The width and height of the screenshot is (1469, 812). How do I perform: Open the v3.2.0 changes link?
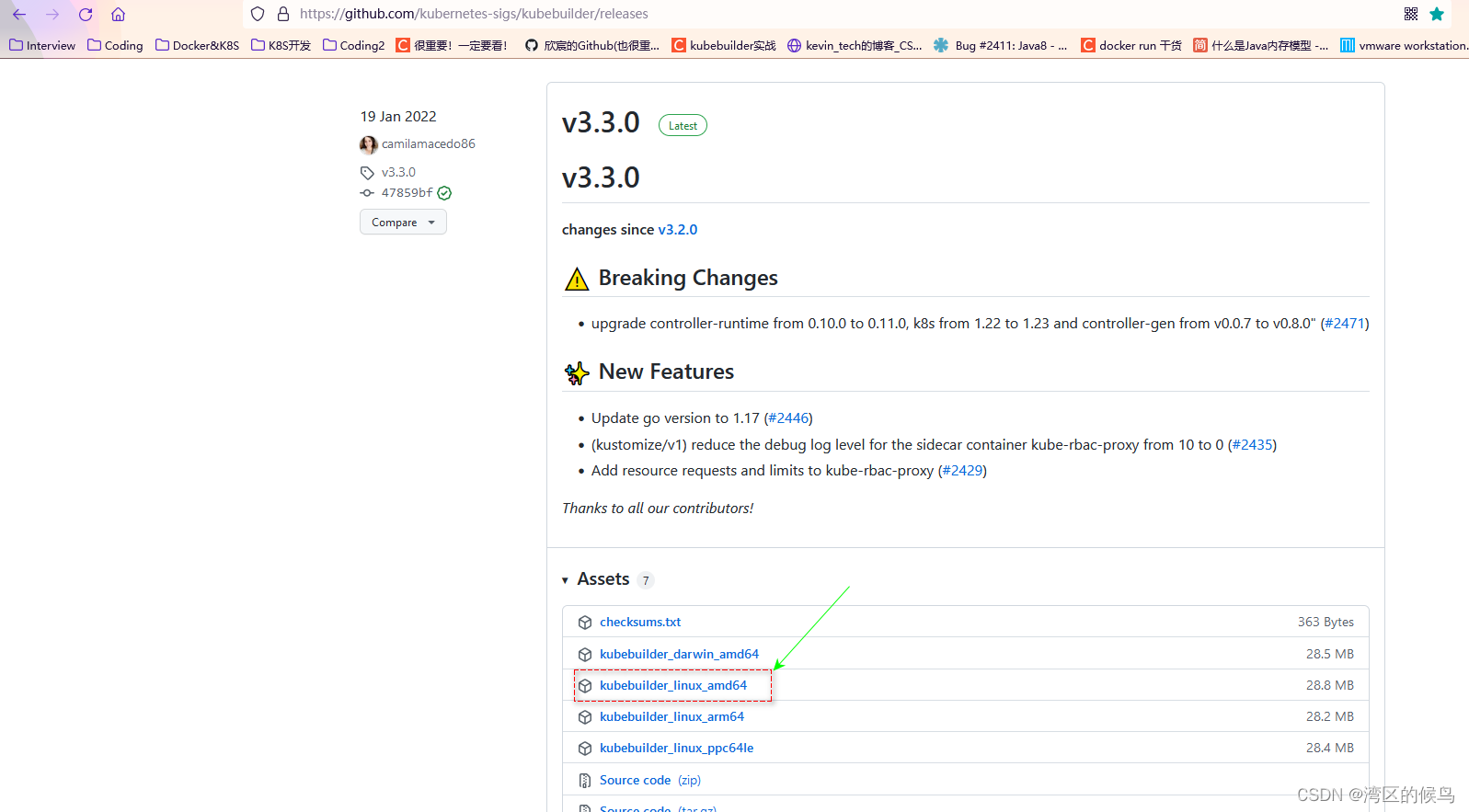click(678, 230)
